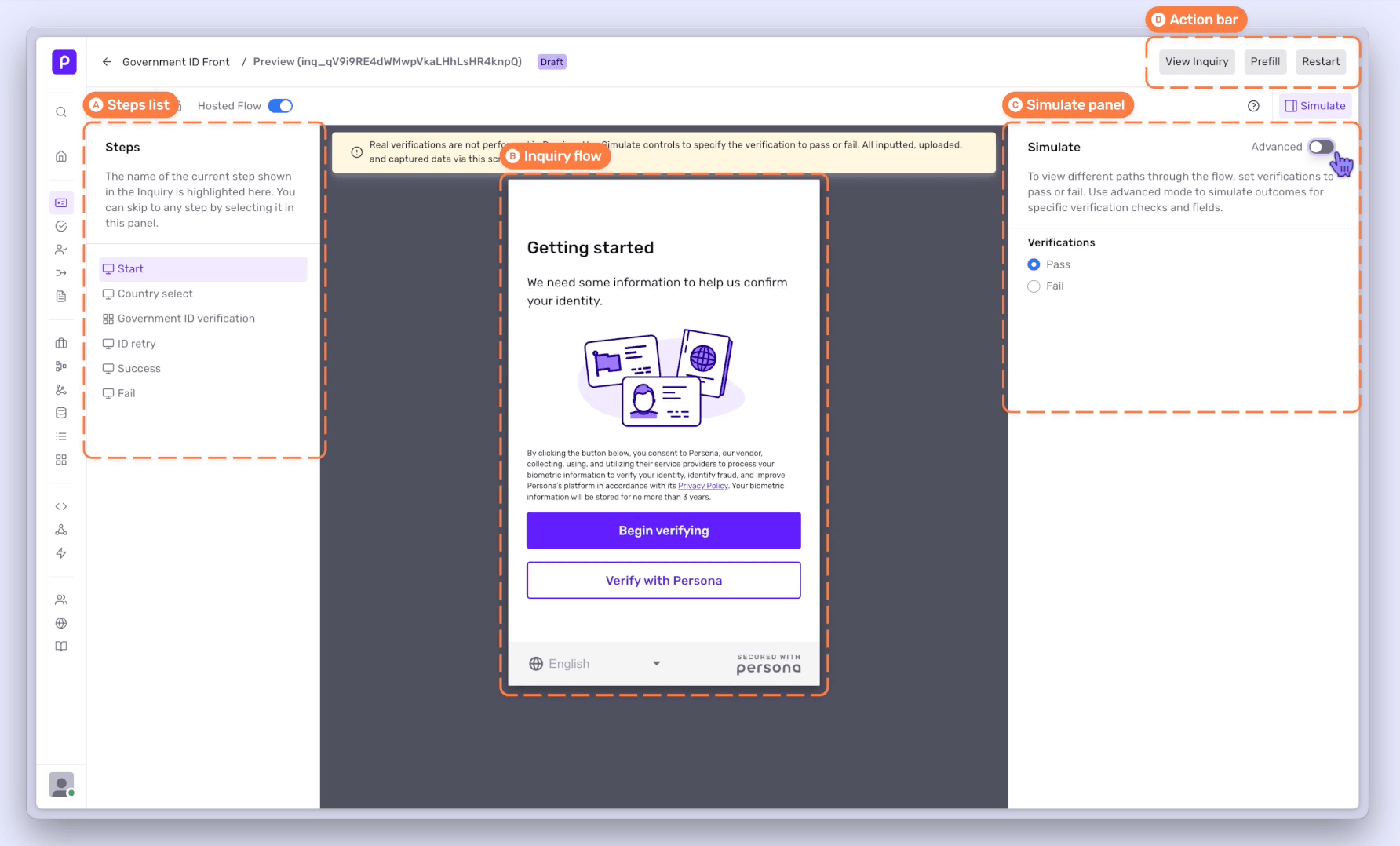Viewport: 1400px width, 846px height.
Task: Click the lightning bolt sidebar icon
Action: [x=61, y=553]
